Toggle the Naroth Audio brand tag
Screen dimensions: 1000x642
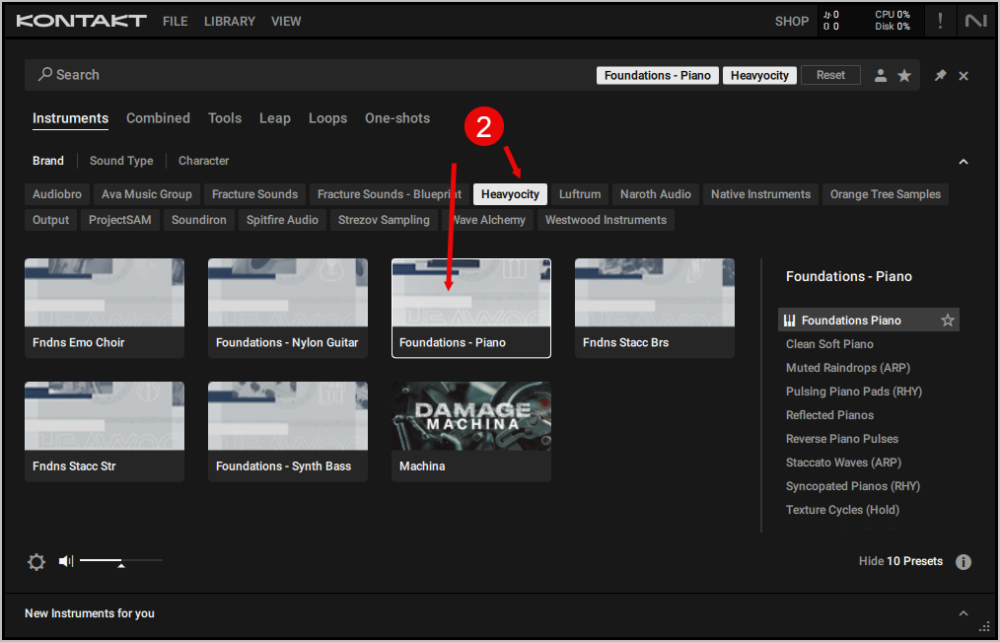pos(656,194)
